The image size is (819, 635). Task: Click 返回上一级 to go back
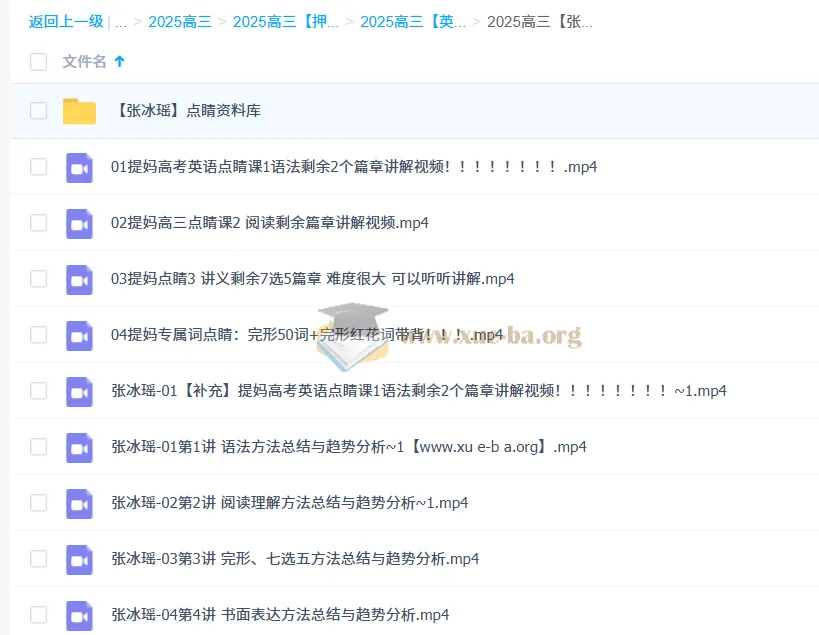tap(65, 22)
